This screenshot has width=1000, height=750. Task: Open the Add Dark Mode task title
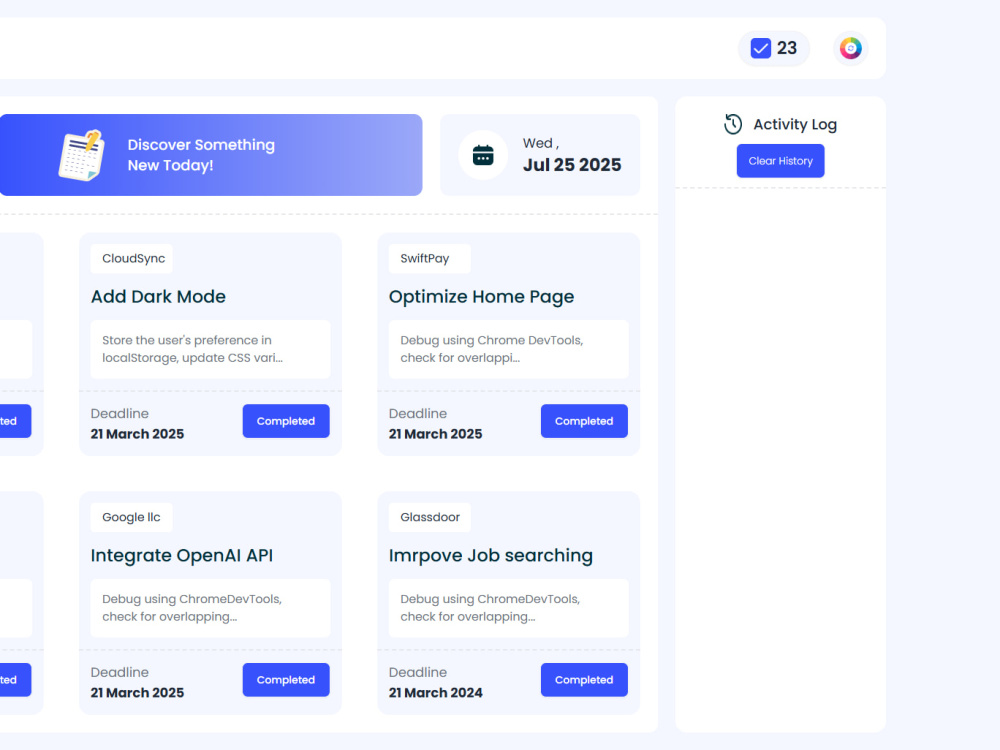[x=158, y=297]
